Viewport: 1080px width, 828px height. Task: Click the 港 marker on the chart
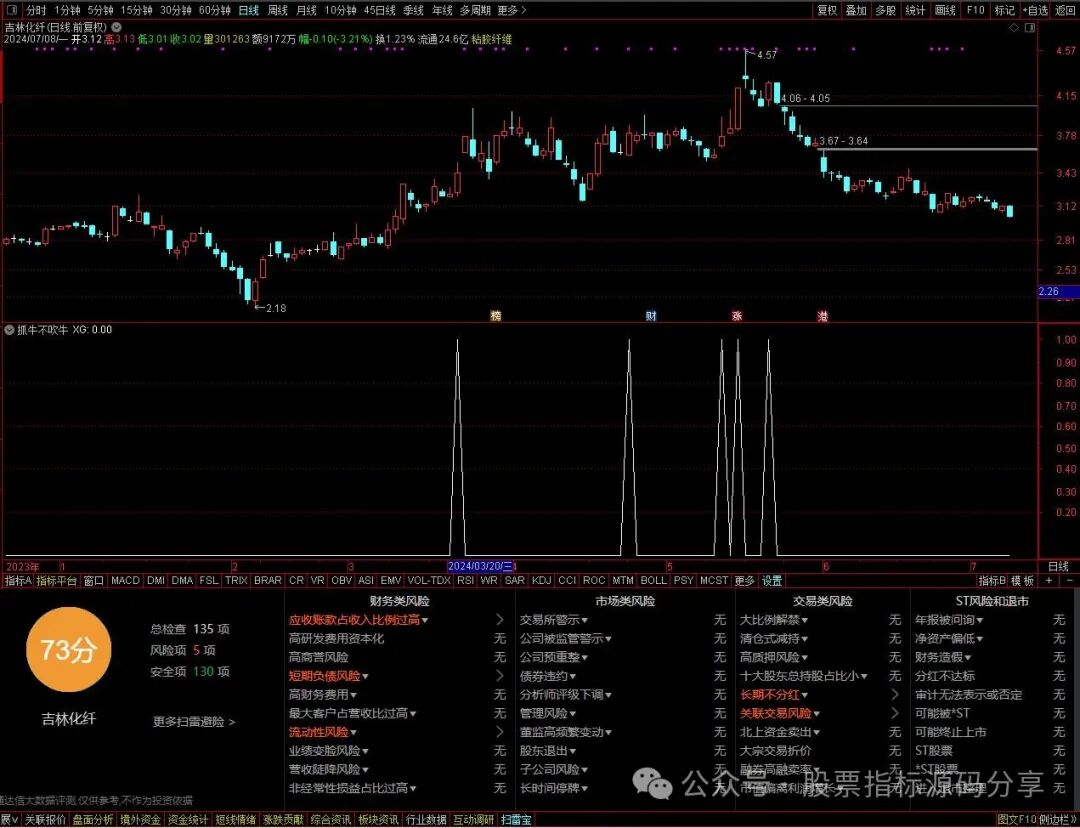coord(822,316)
